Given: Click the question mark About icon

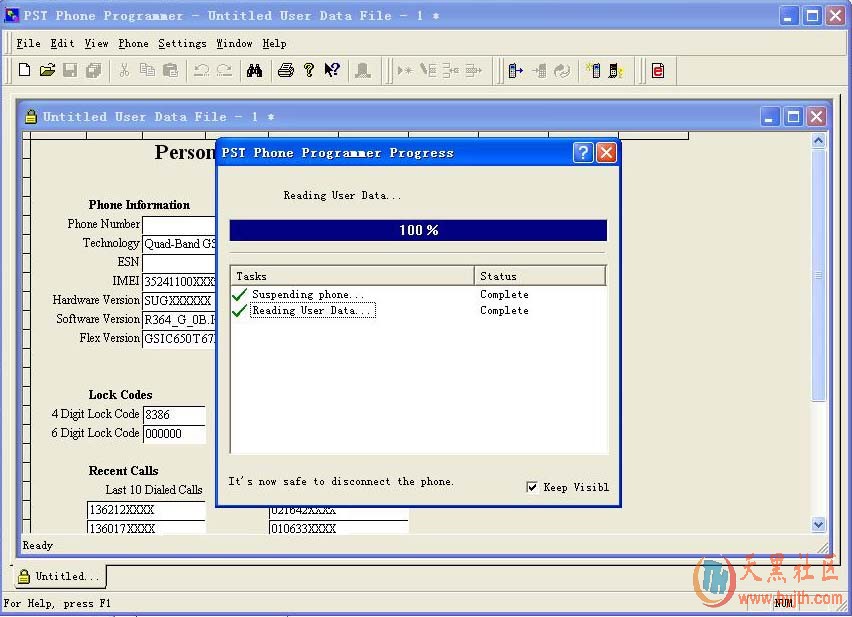Looking at the screenshot, I should 309,70.
